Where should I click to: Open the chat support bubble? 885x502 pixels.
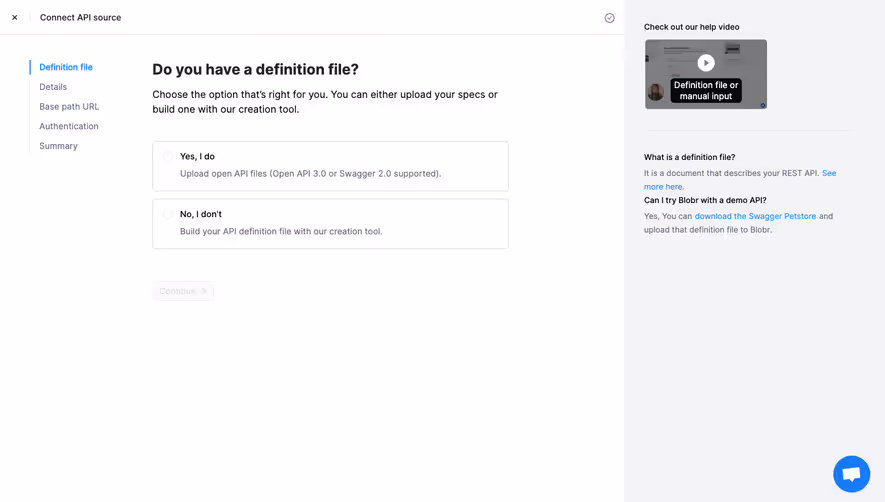pos(851,474)
